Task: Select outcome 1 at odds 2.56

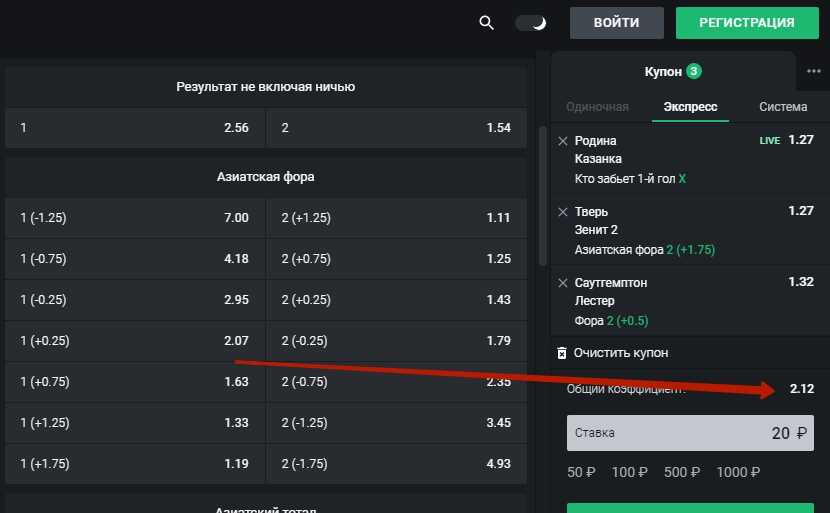Action: pos(135,128)
